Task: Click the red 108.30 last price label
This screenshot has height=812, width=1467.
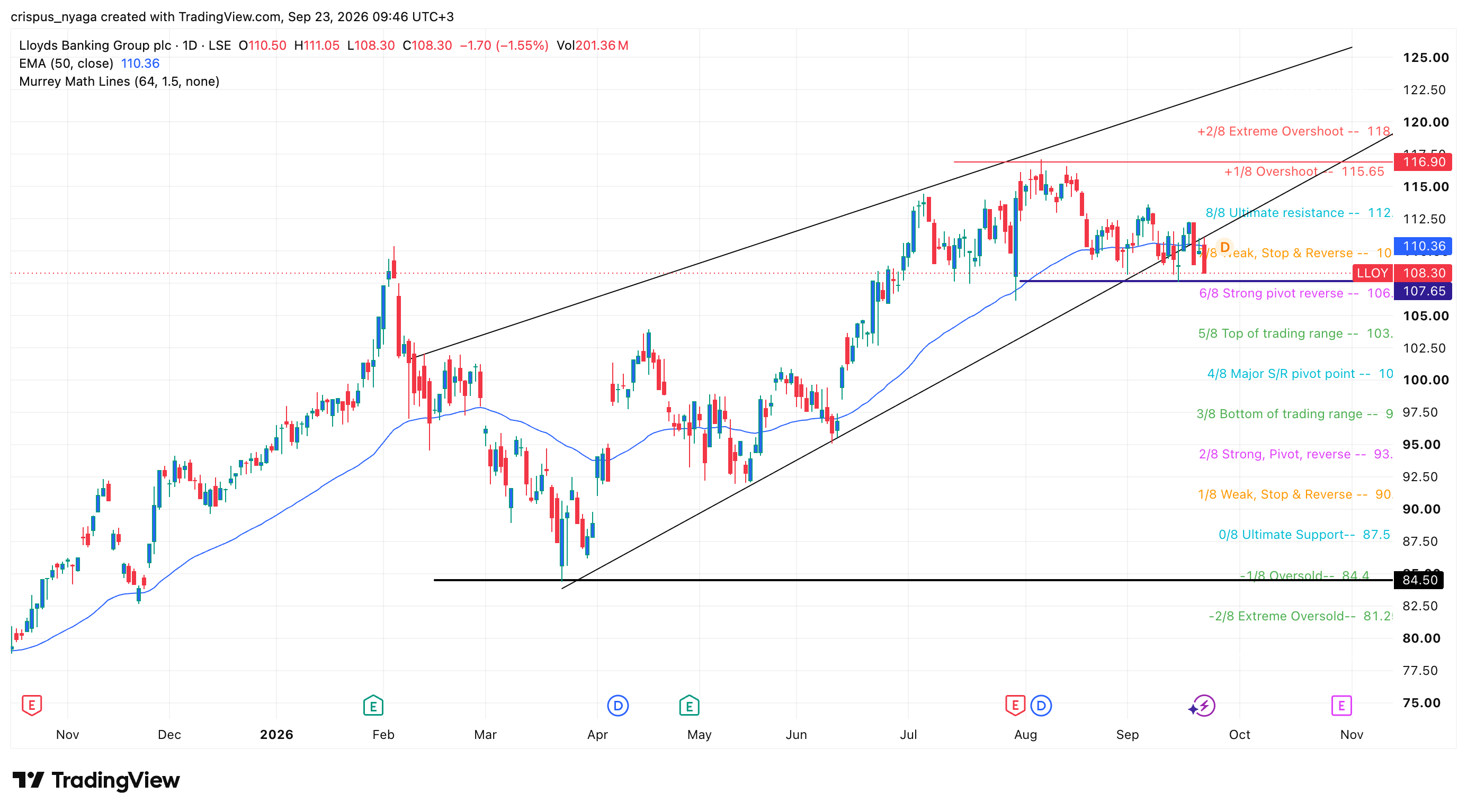Action: click(1424, 273)
